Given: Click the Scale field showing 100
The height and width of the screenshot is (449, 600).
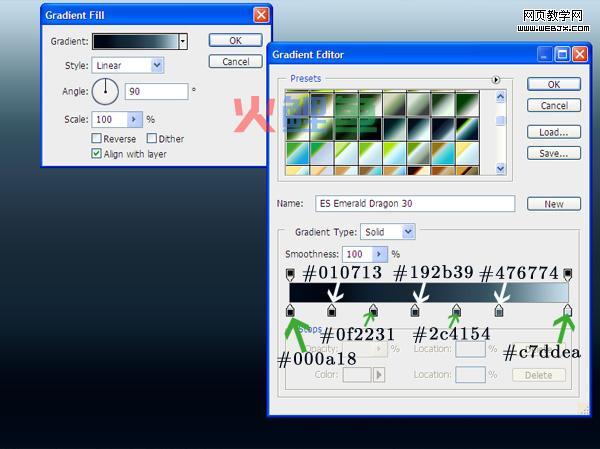Looking at the screenshot, I should tap(109, 119).
